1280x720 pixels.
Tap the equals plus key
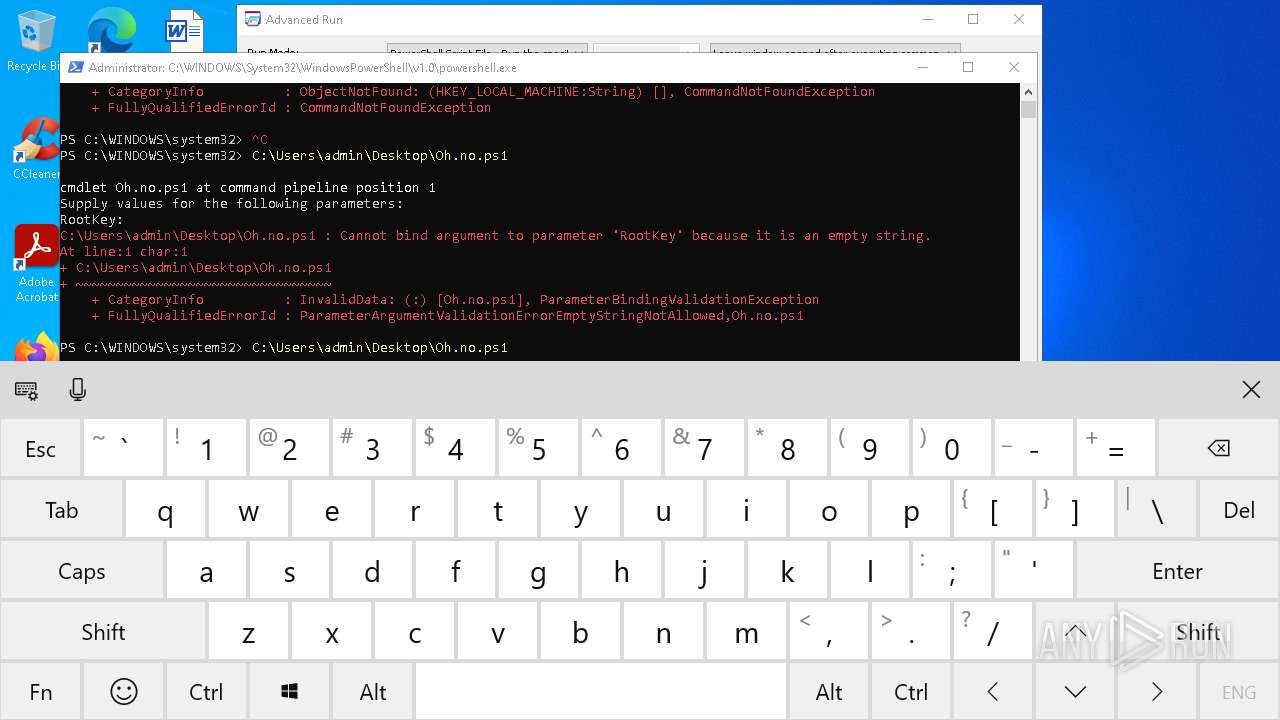(1115, 449)
